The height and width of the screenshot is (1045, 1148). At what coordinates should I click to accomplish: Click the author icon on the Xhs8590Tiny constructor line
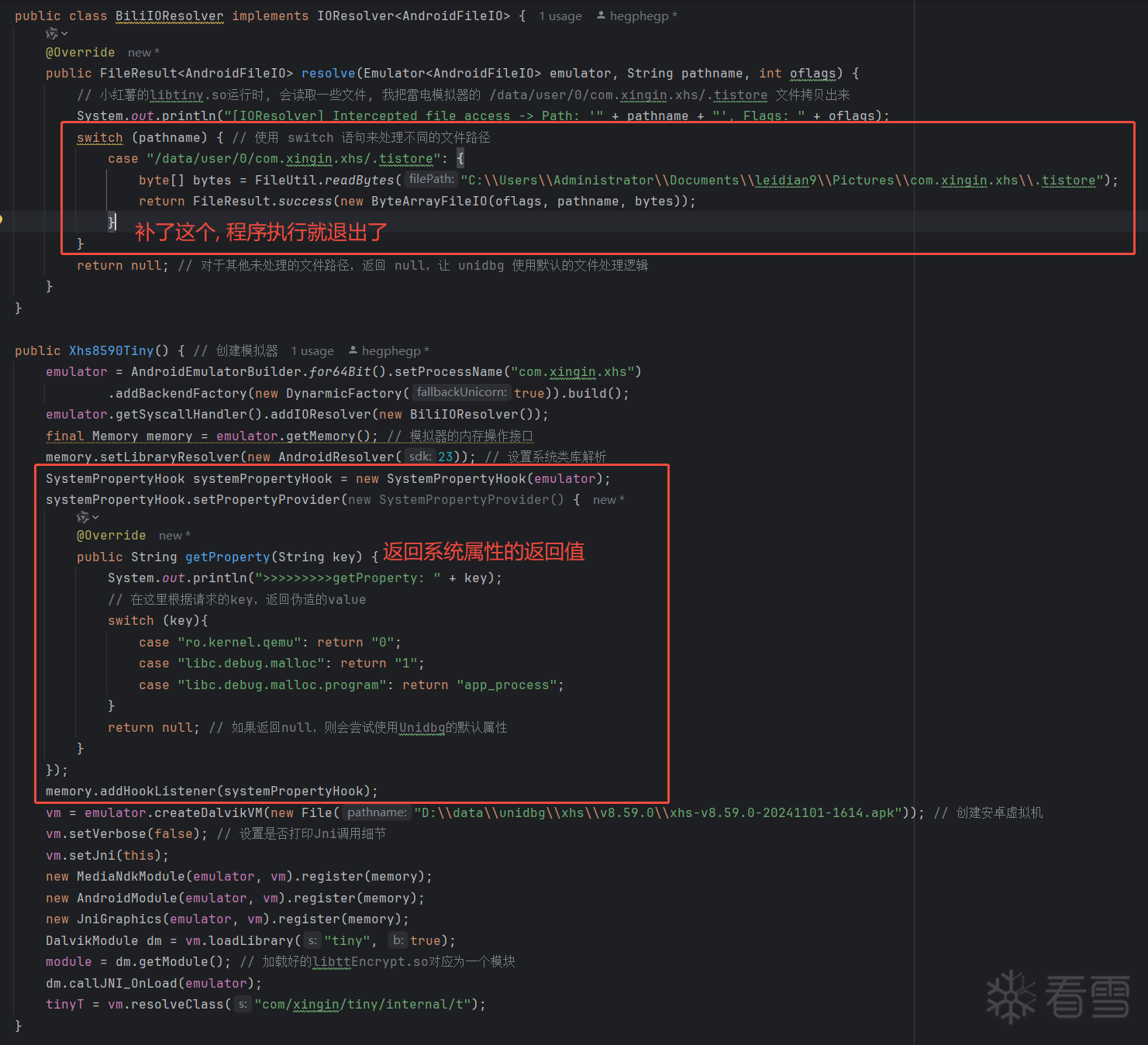click(353, 350)
